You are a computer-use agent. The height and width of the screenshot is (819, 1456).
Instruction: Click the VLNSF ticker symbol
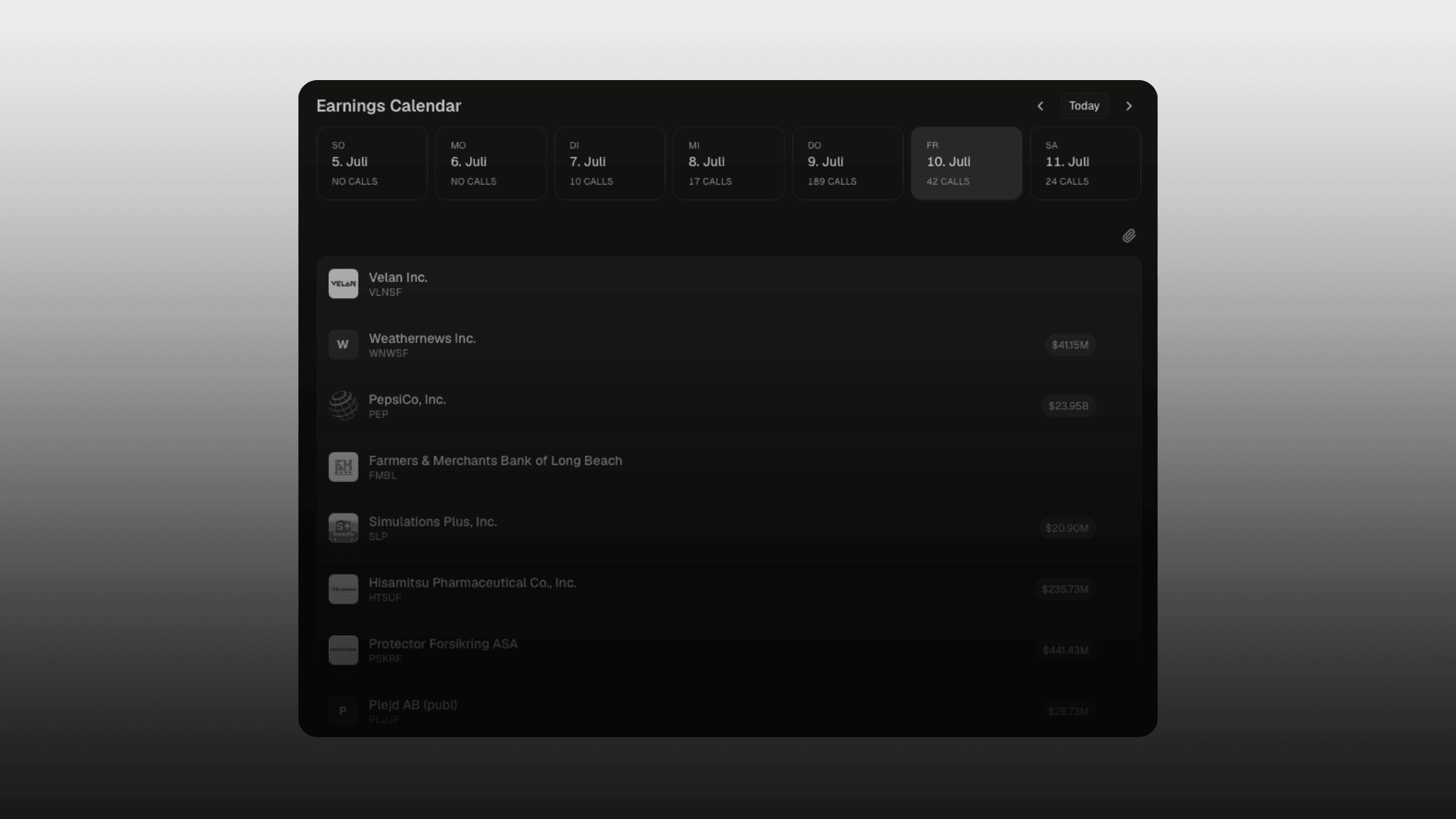click(385, 292)
